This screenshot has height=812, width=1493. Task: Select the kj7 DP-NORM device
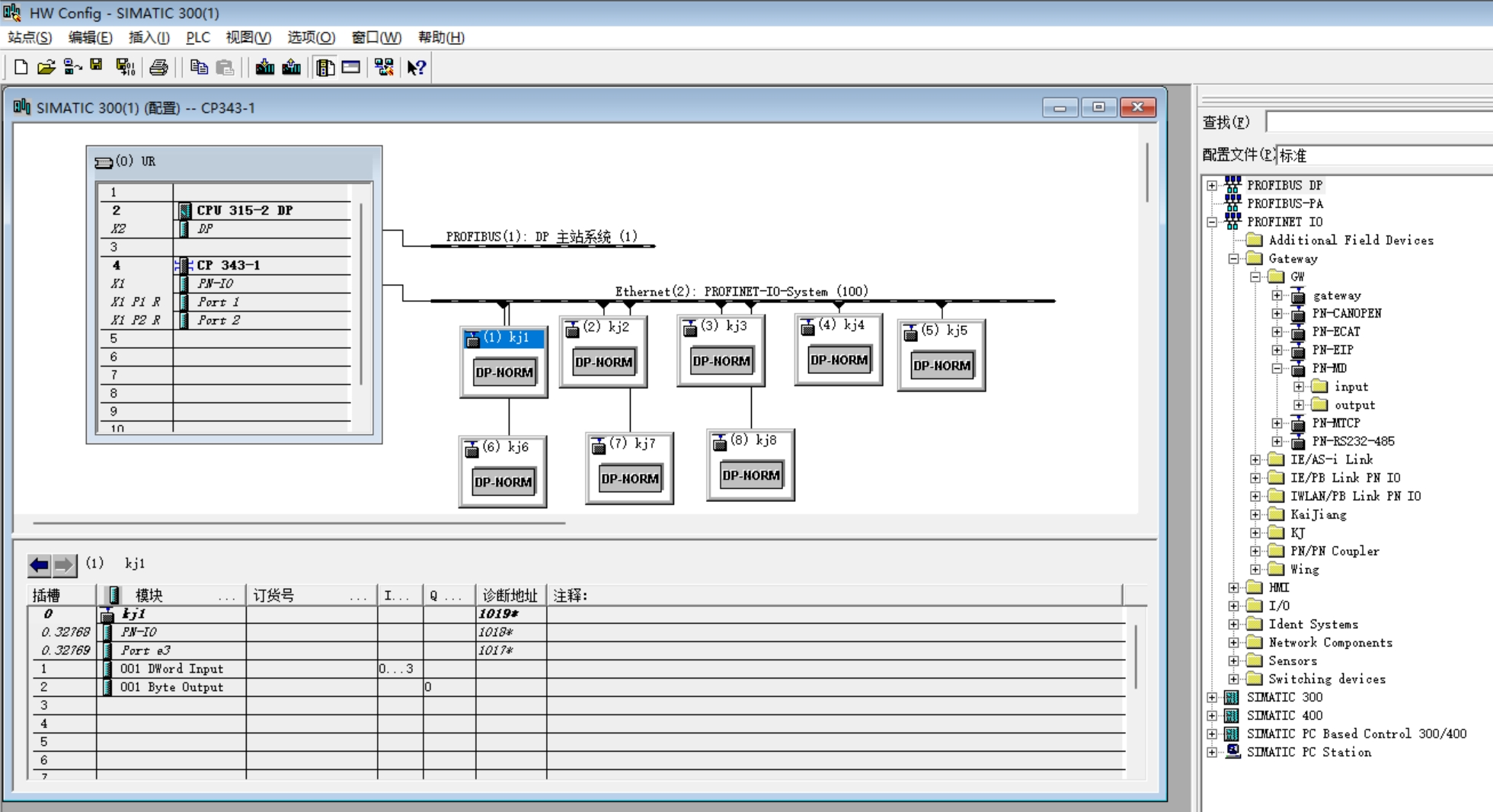click(x=629, y=468)
